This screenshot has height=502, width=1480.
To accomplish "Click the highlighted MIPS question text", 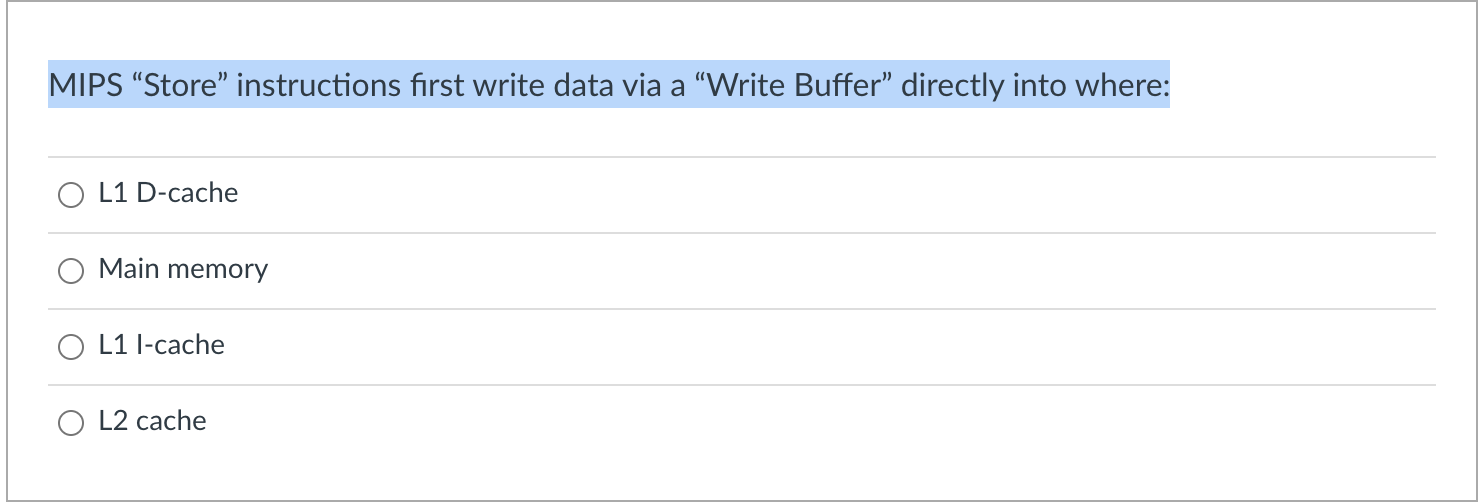I will click(608, 85).
